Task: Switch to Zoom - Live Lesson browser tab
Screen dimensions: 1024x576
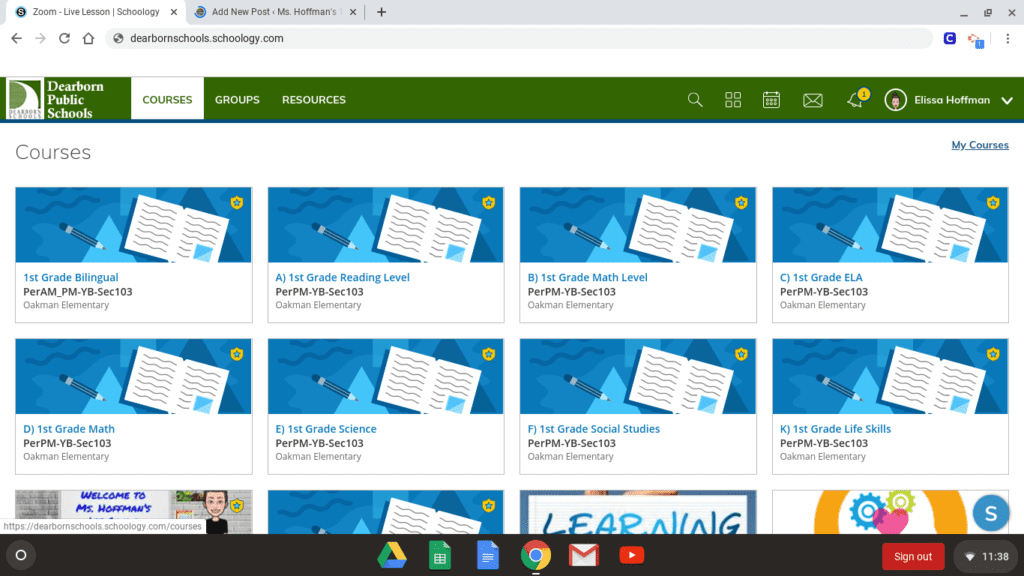Action: [x=95, y=12]
